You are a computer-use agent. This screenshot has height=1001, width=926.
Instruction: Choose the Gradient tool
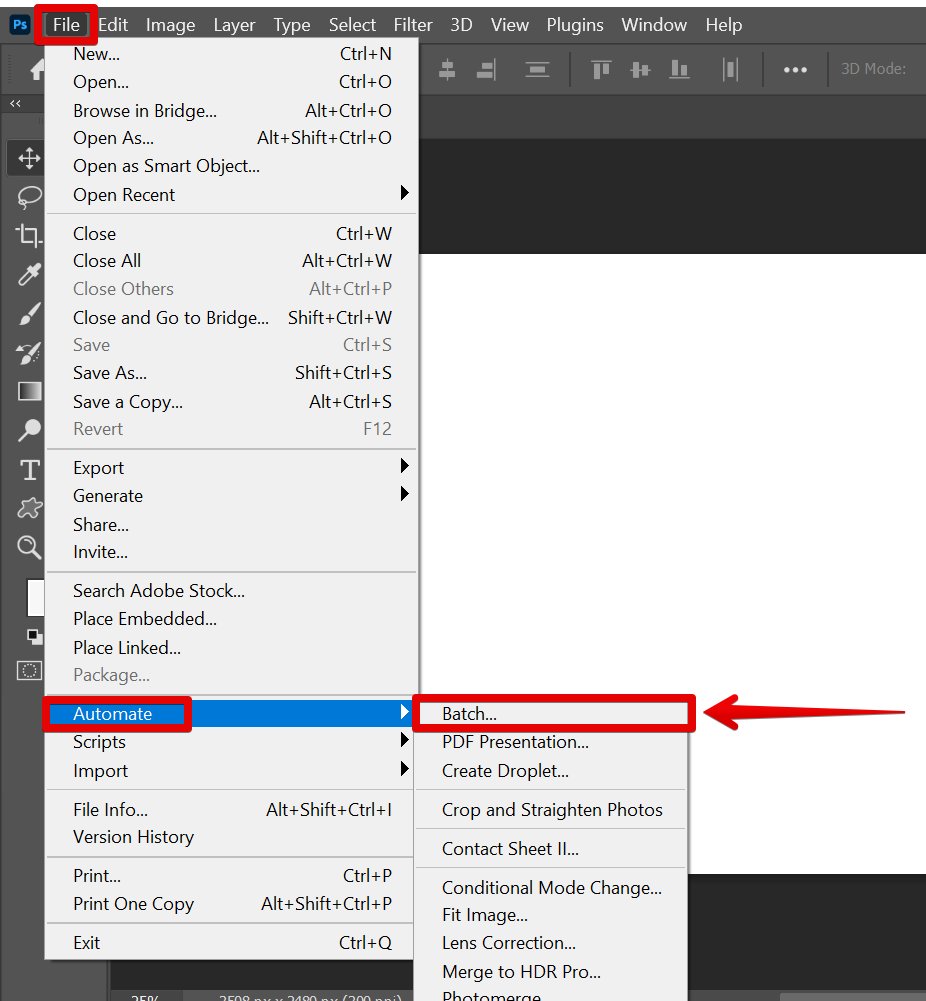(29, 391)
